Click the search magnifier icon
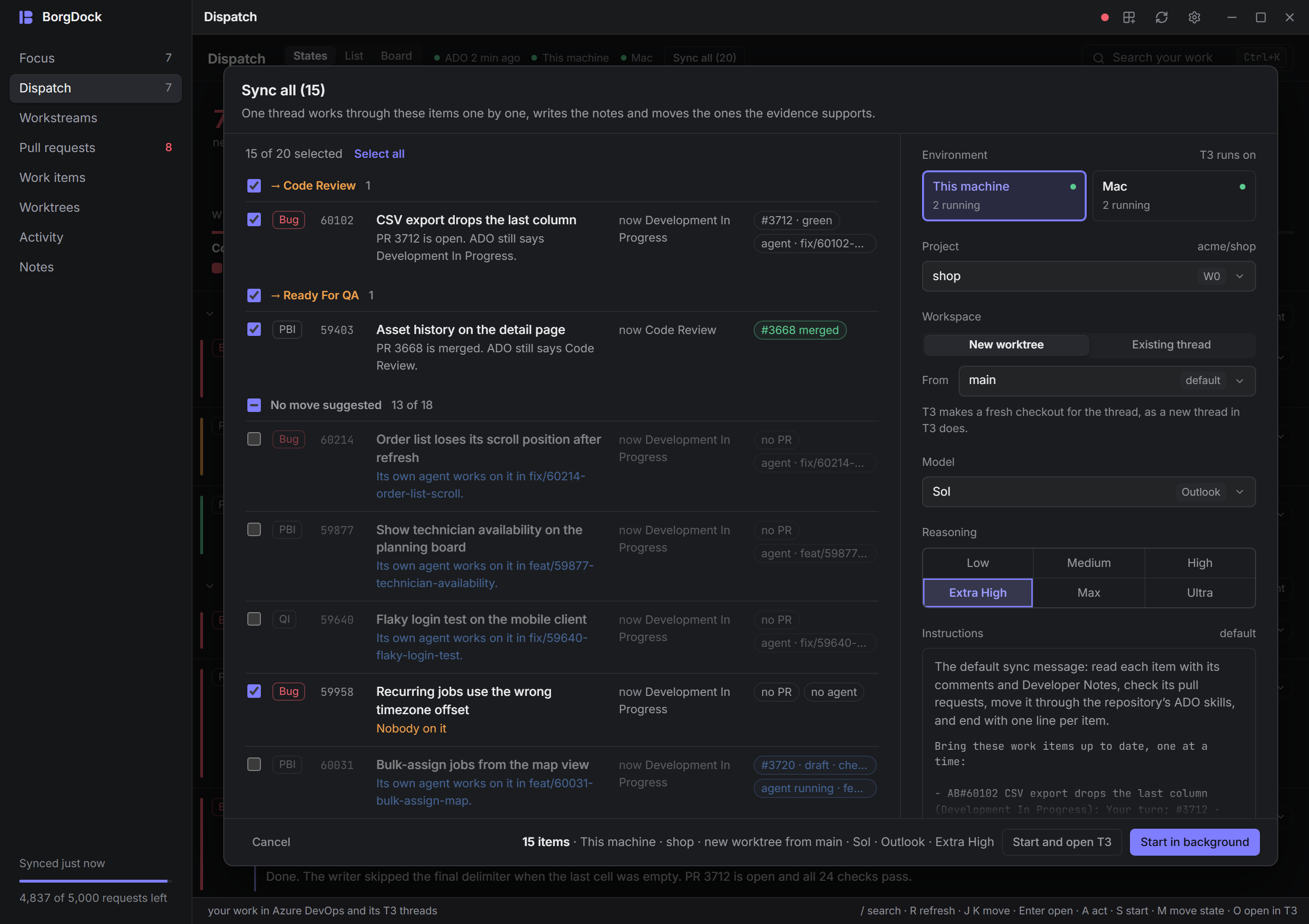This screenshot has height=924, width=1309. 1098,58
